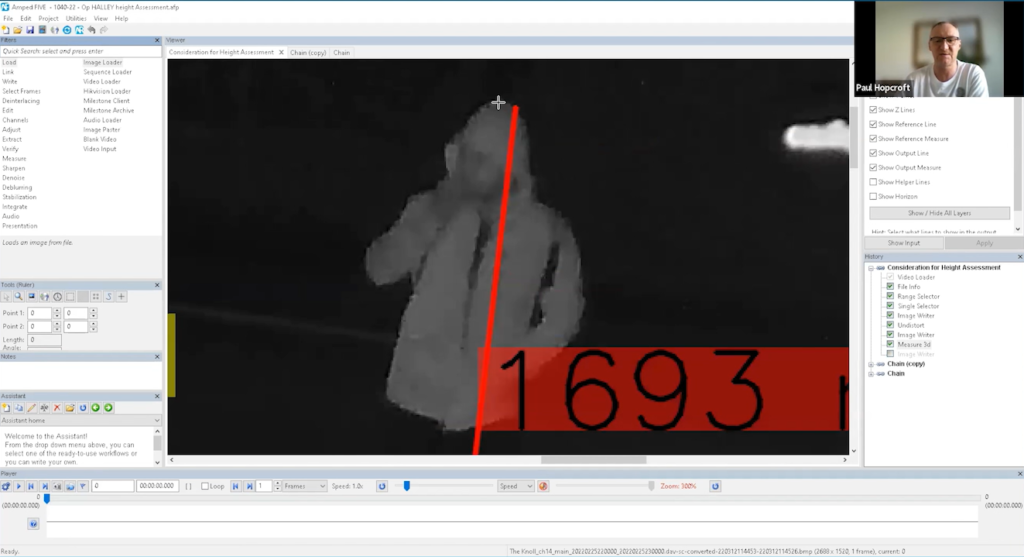Toggle Show Reference Line checkbox
1024x557 pixels.
873,124
